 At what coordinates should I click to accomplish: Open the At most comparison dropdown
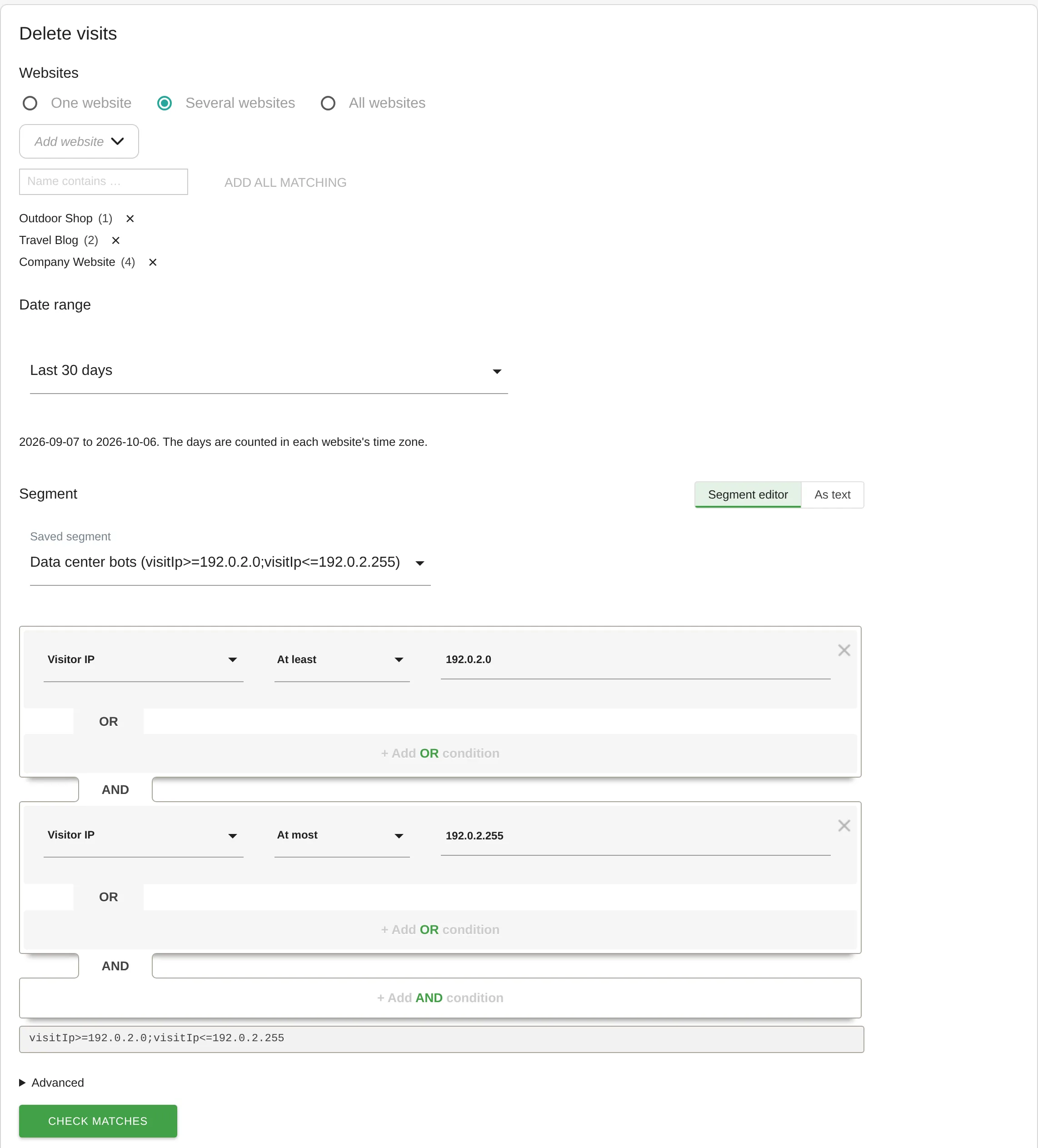[x=342, y=835]
